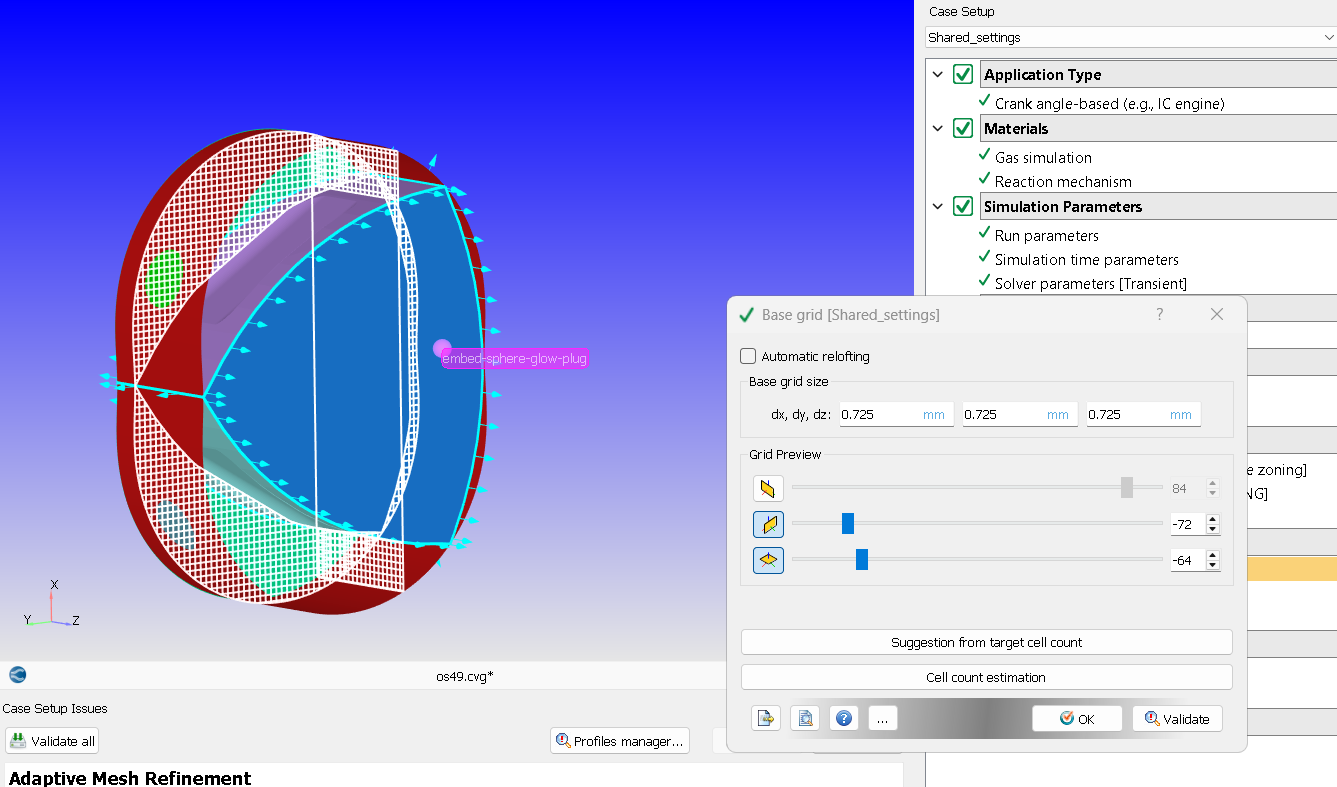
Task: Open the Profiles manager
Action: 620,741
